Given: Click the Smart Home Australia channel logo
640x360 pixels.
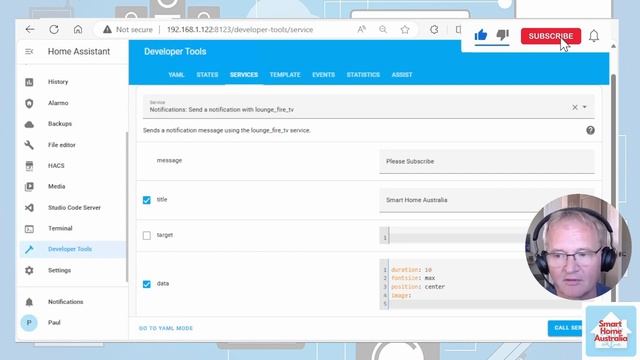Looking at the screenshot, I should pos(611,331).
